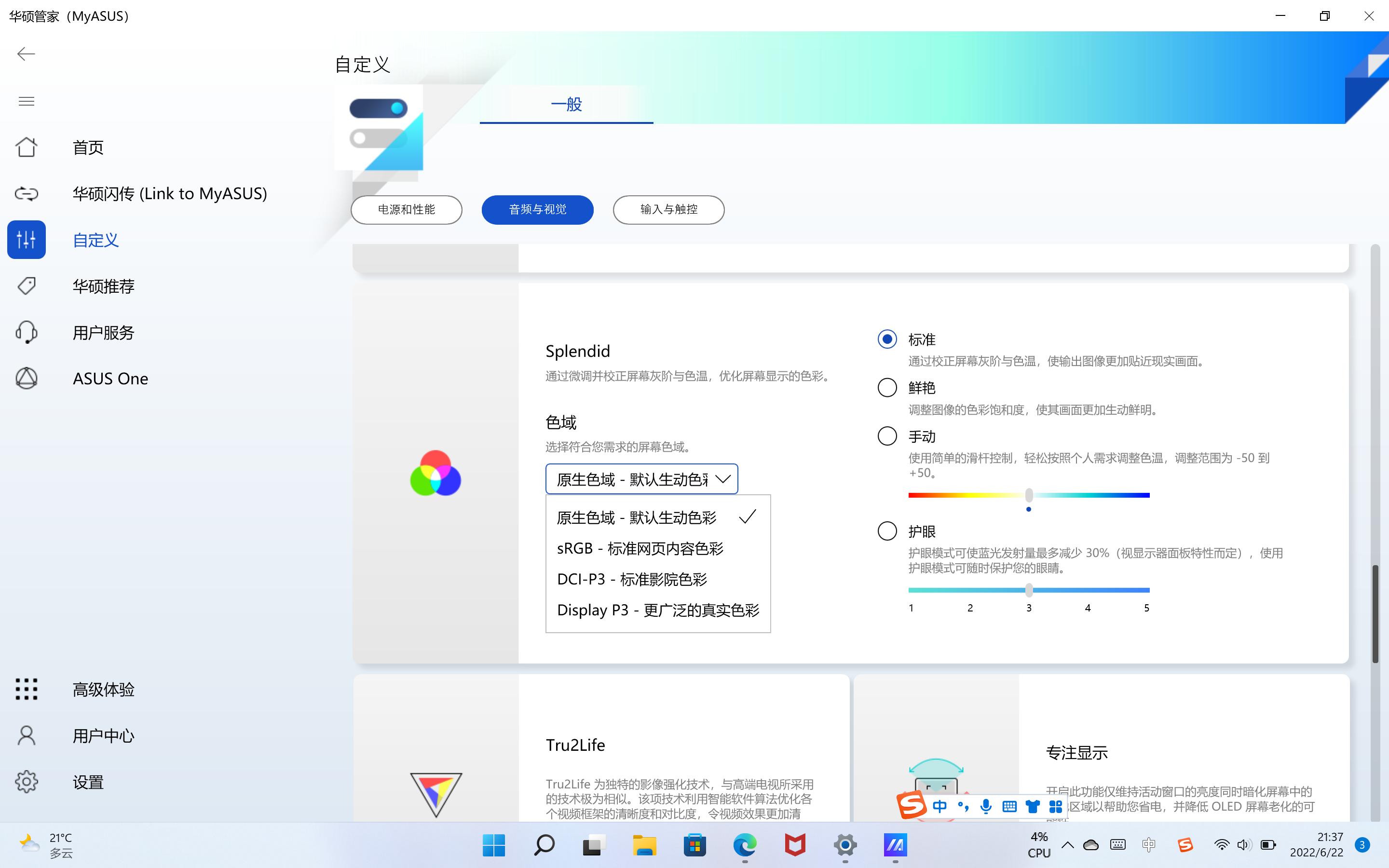The height and width of the screenshot is (868, 1389).
Task: Switch to 输入与触控 category
Action: [x=668, y=210]
